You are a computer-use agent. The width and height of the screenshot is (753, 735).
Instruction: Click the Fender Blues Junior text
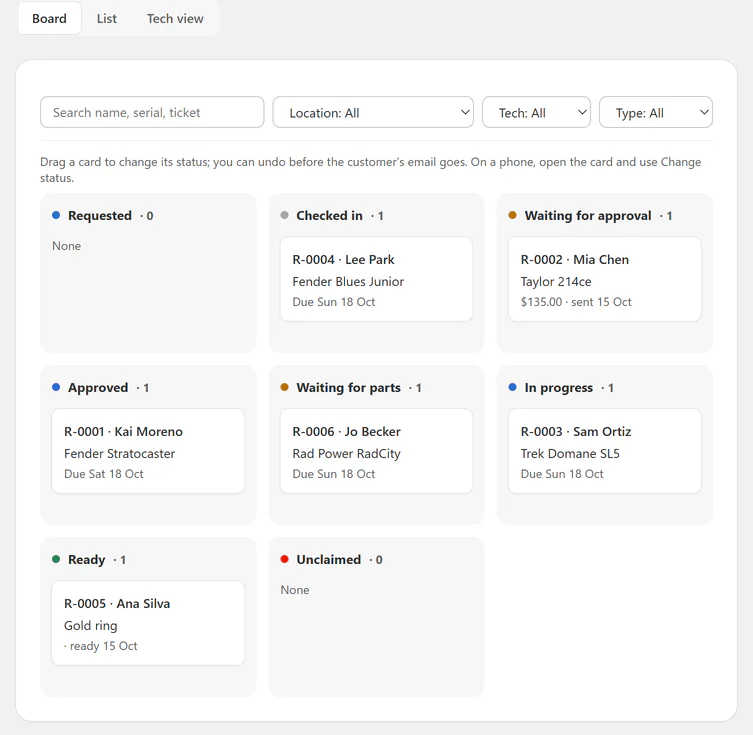tap(348, 281)
